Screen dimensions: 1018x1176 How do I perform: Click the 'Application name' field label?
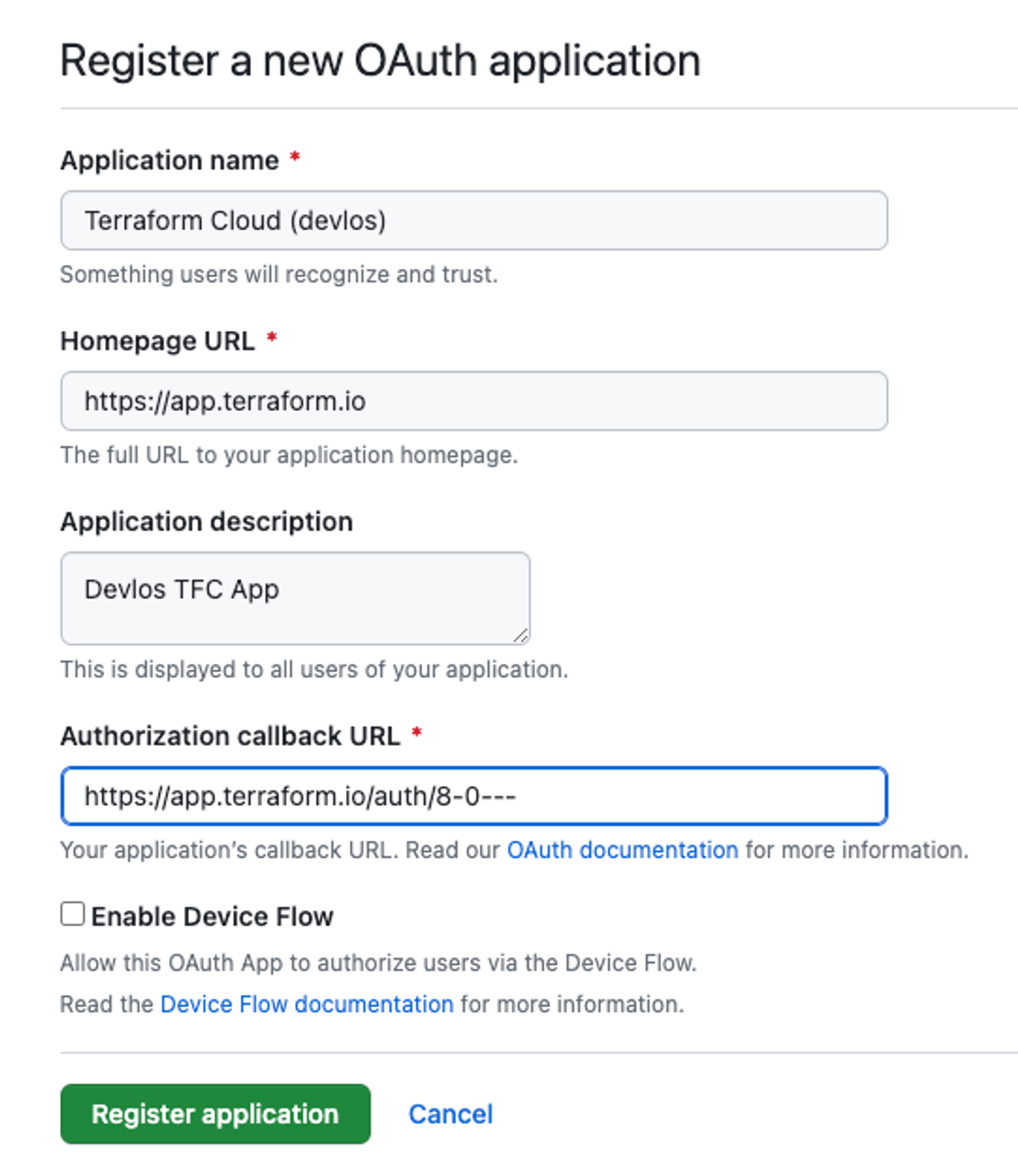[x=169, y=161]
